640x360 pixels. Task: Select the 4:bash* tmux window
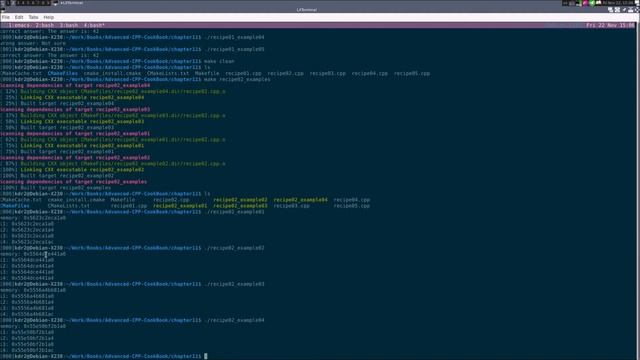click(x=94, y=25)
